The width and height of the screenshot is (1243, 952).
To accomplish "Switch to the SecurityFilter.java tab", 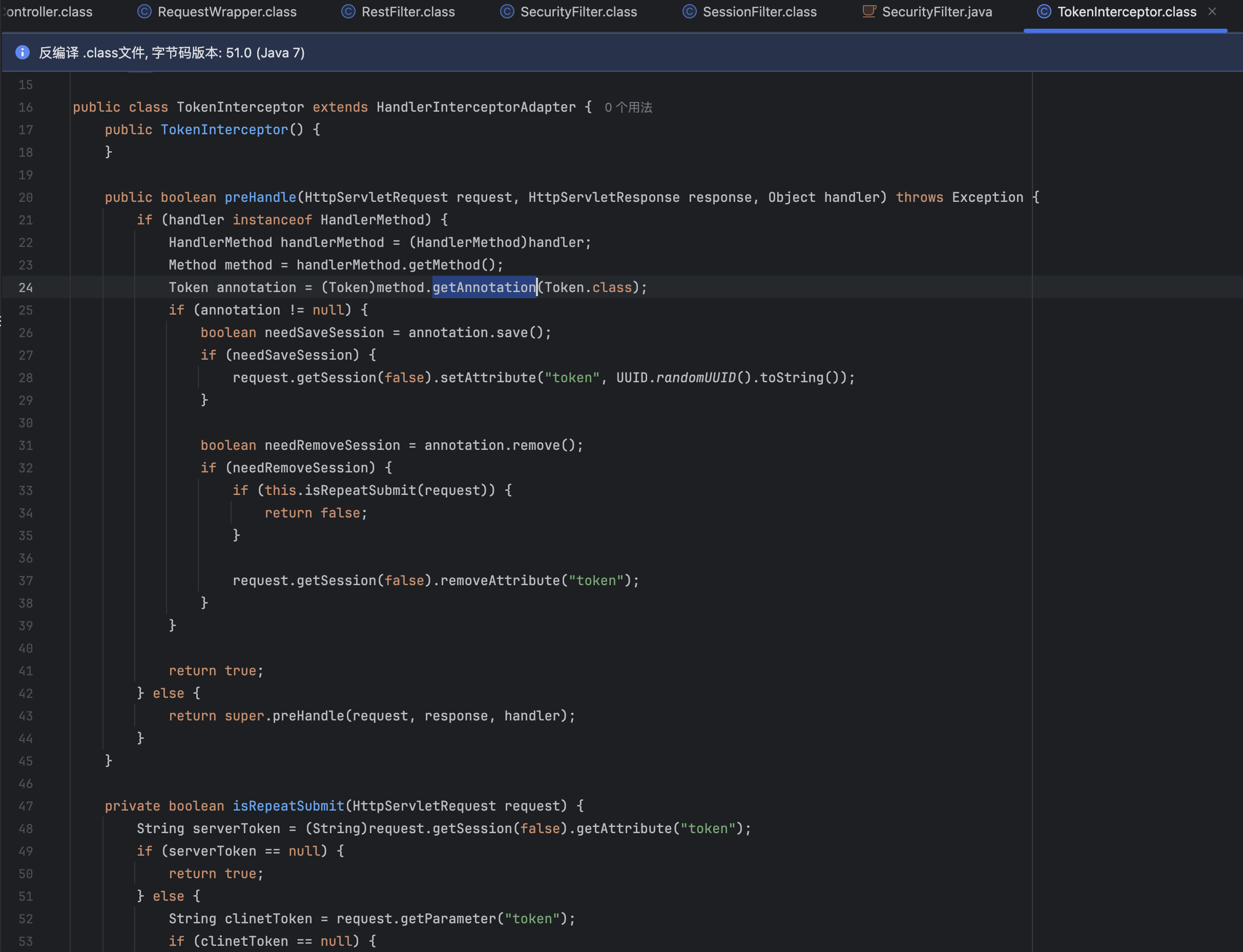I will 937,11.
